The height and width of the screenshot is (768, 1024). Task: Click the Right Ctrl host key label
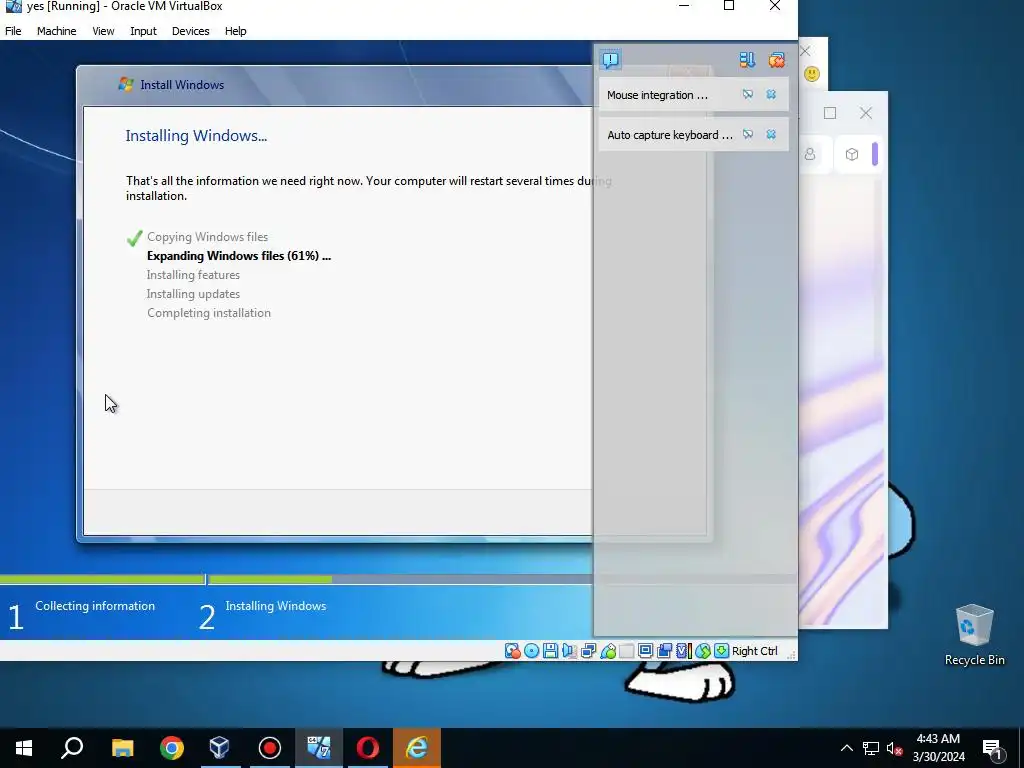(x=754, y=651)
